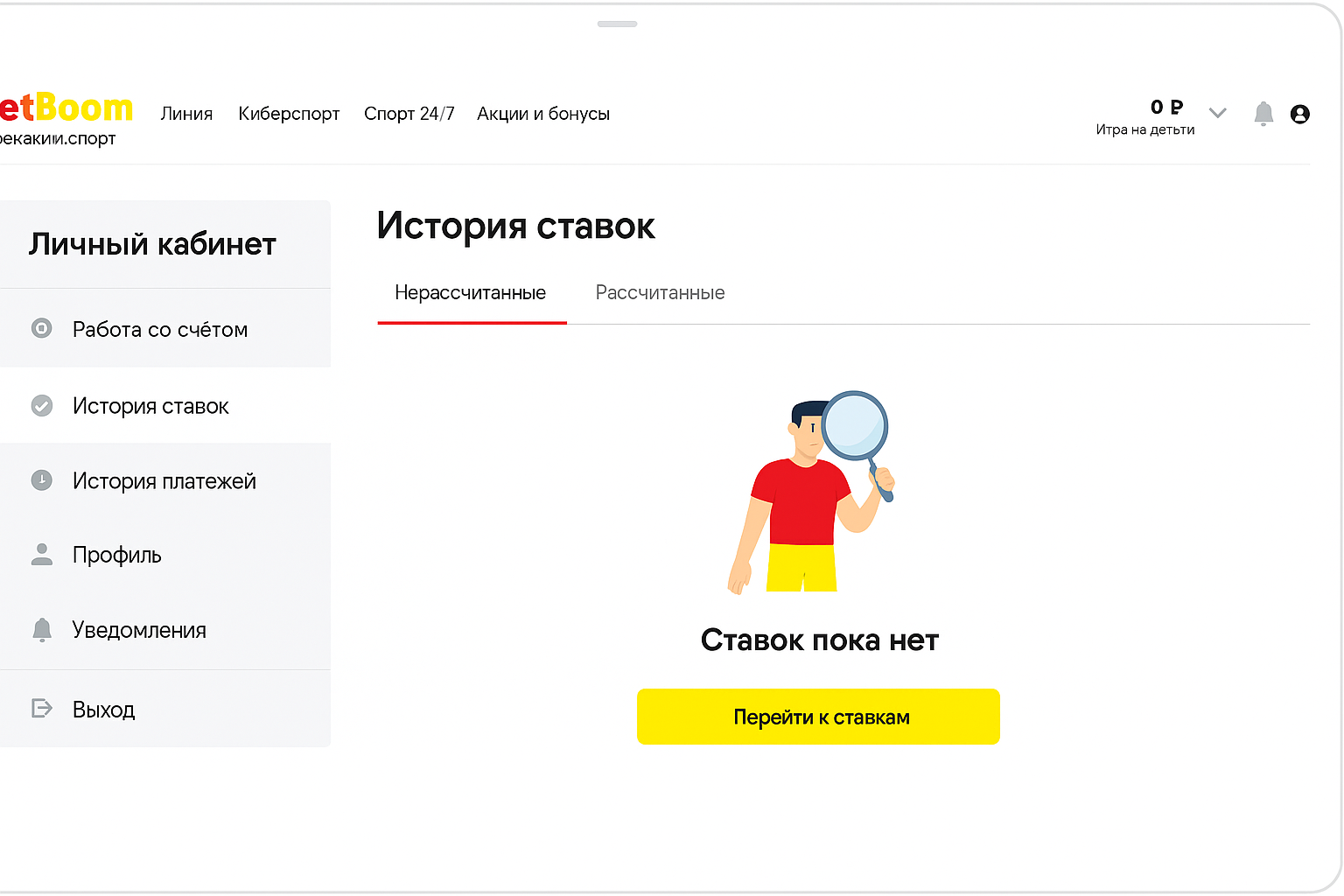Click the bet history checkmark icon
1344x896 pixels.
[41, 406]
